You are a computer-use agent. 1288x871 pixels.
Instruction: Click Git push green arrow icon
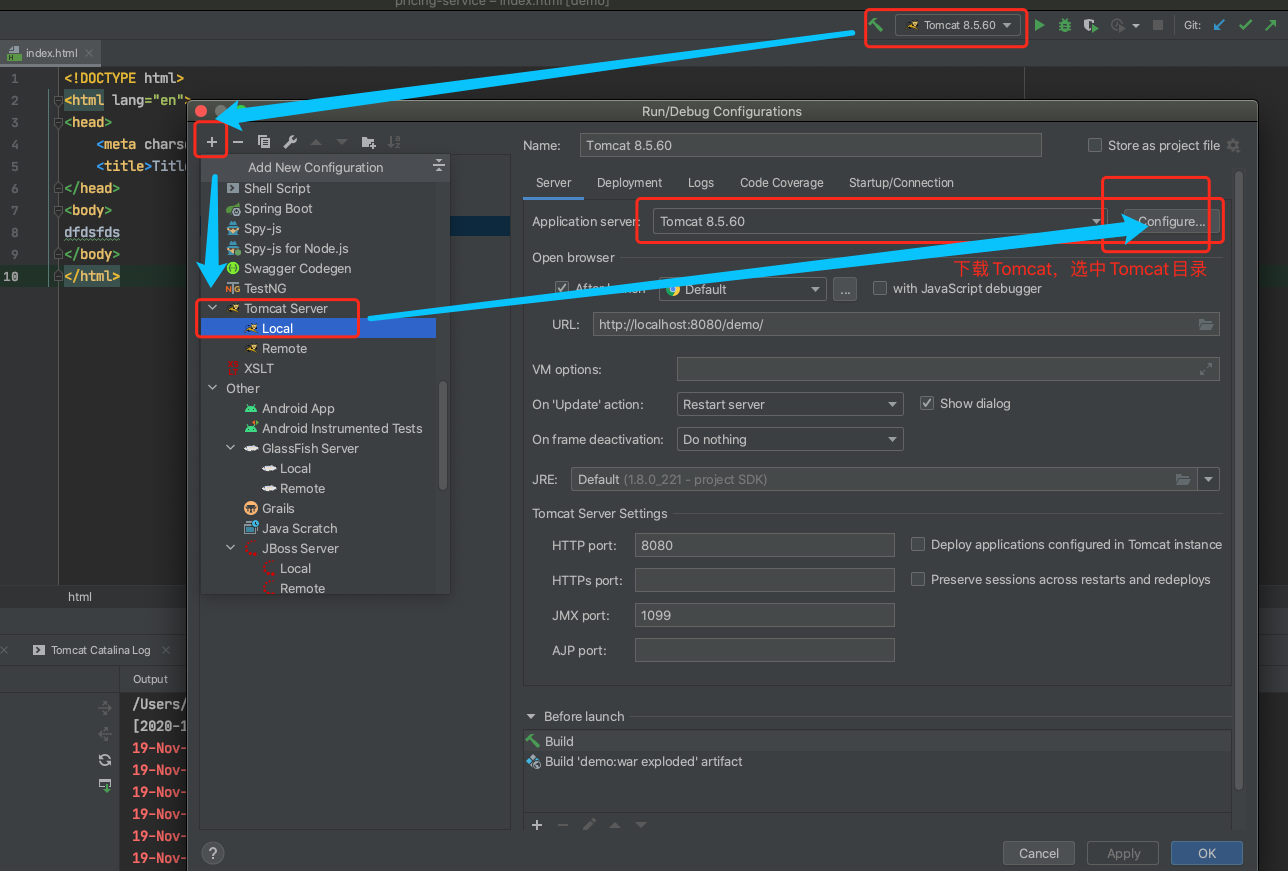coord(1271,25)
